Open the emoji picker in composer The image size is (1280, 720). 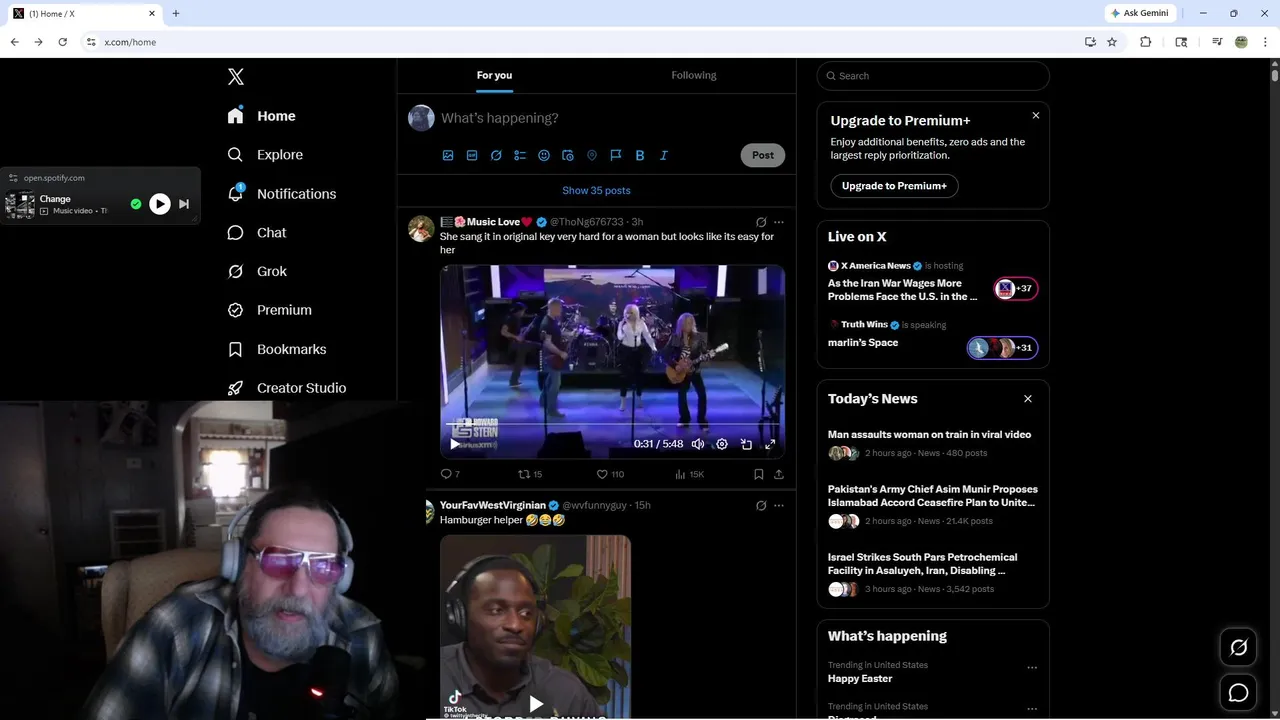[544, 155]
